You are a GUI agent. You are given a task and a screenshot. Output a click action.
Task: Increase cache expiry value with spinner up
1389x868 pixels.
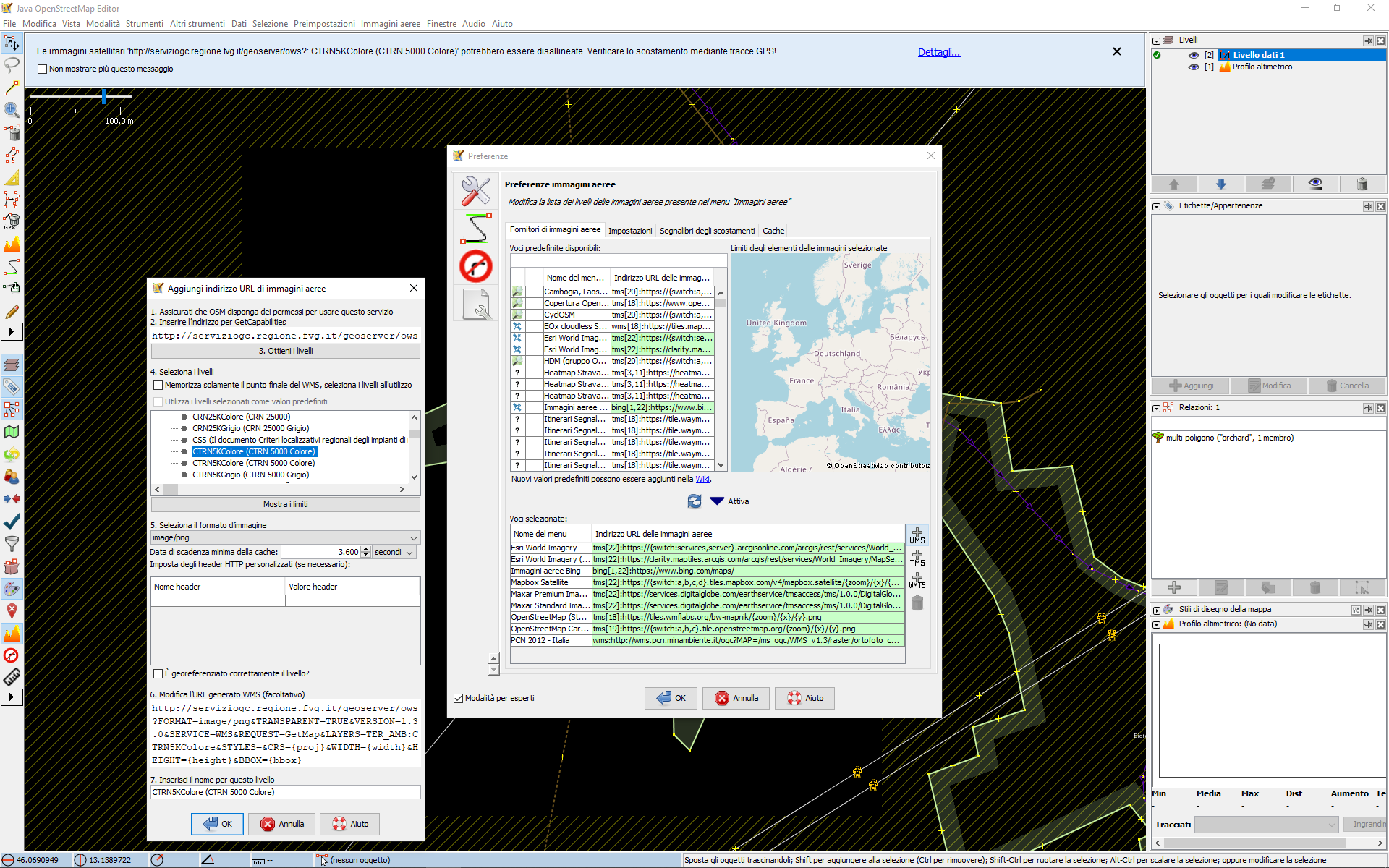366,549
